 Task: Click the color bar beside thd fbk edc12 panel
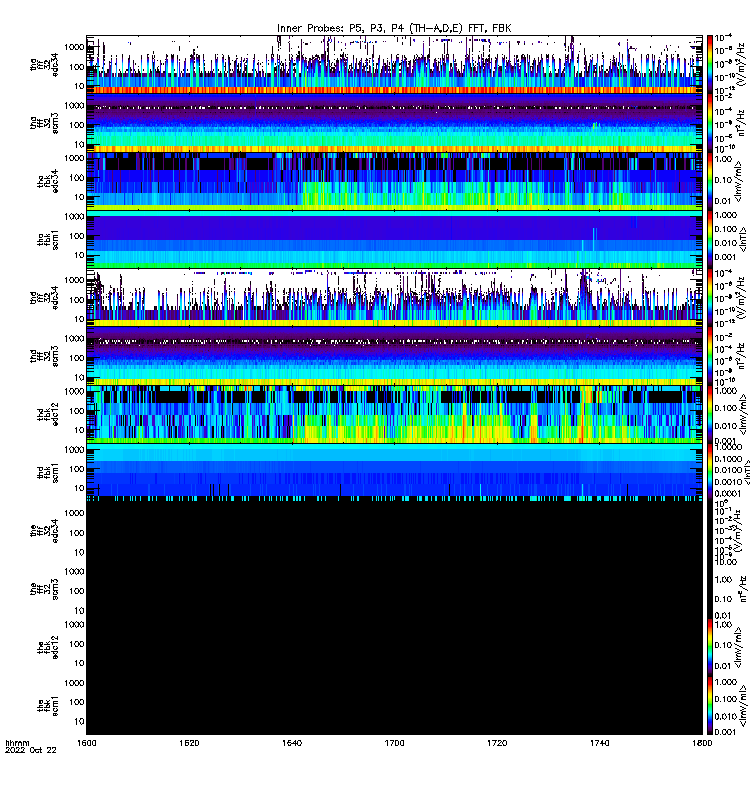[x=710, y=414]
